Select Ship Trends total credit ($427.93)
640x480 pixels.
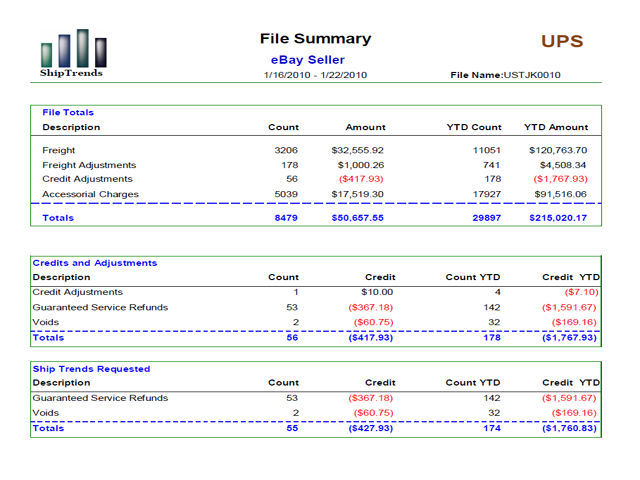(371, 428)
